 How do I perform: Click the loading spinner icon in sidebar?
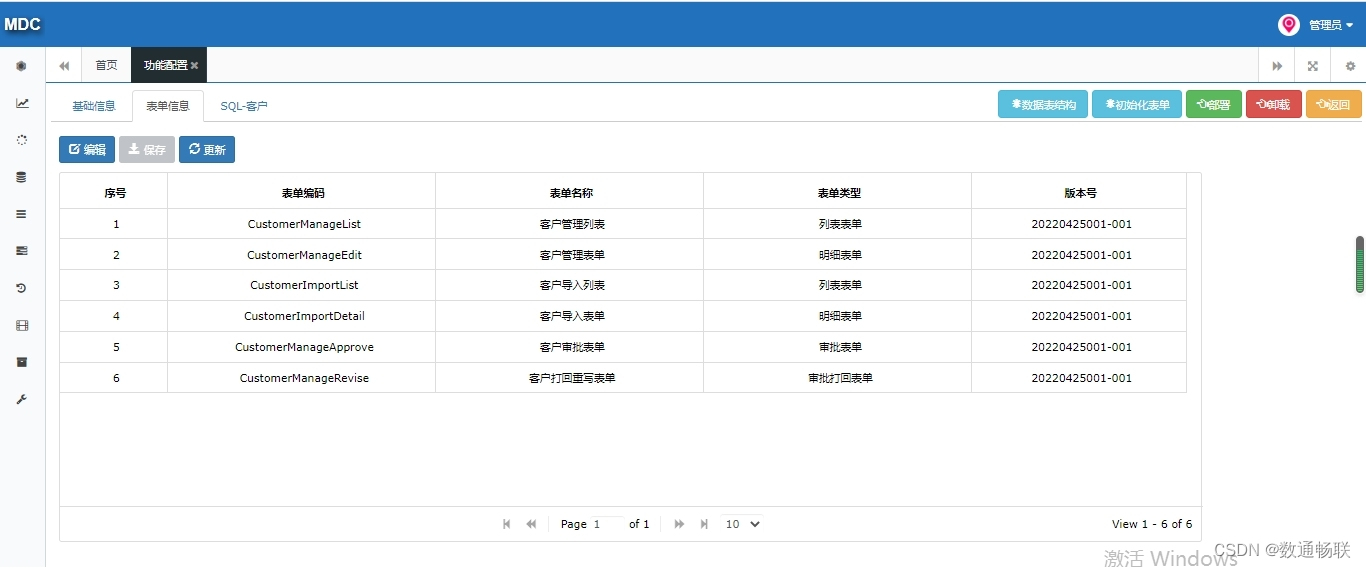click(x=22, y=140)
